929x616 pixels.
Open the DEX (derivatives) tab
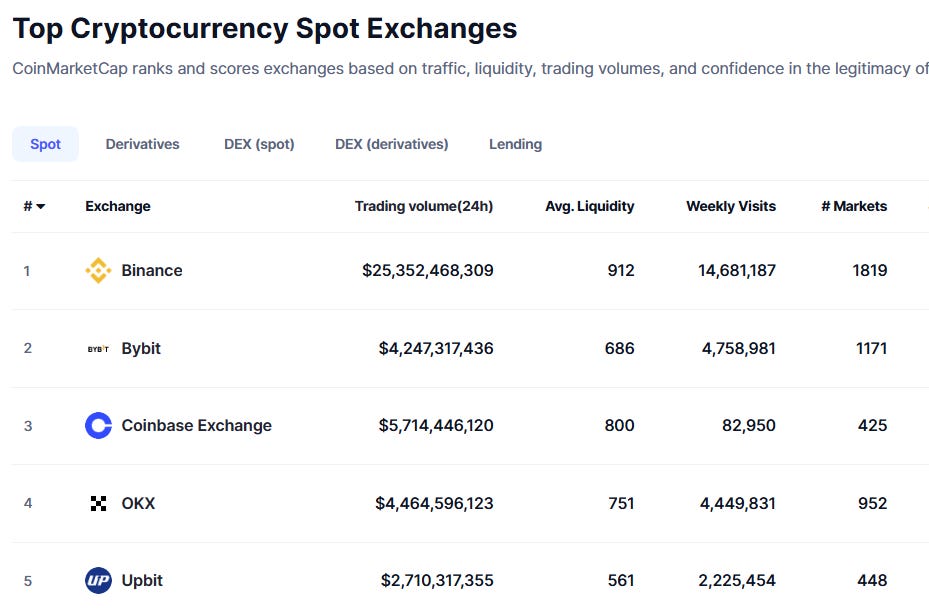click(392, 144)
